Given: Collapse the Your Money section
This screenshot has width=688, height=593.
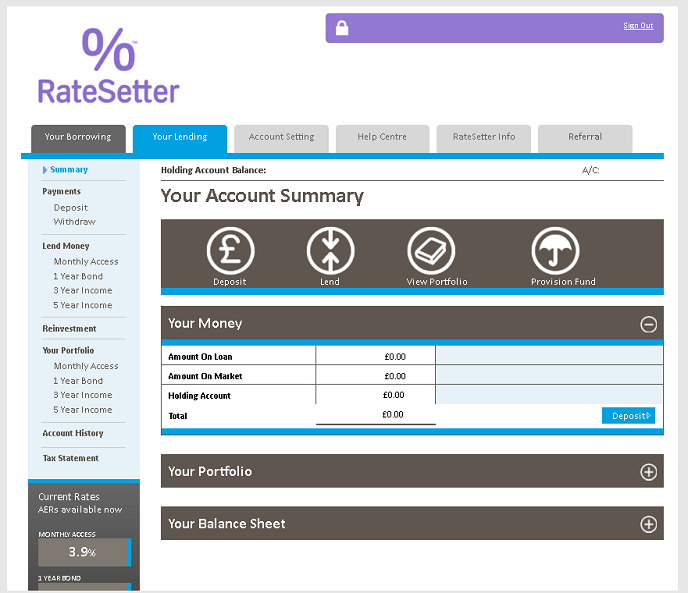Looking at the screenshot, I should click(x=648, y=324).
